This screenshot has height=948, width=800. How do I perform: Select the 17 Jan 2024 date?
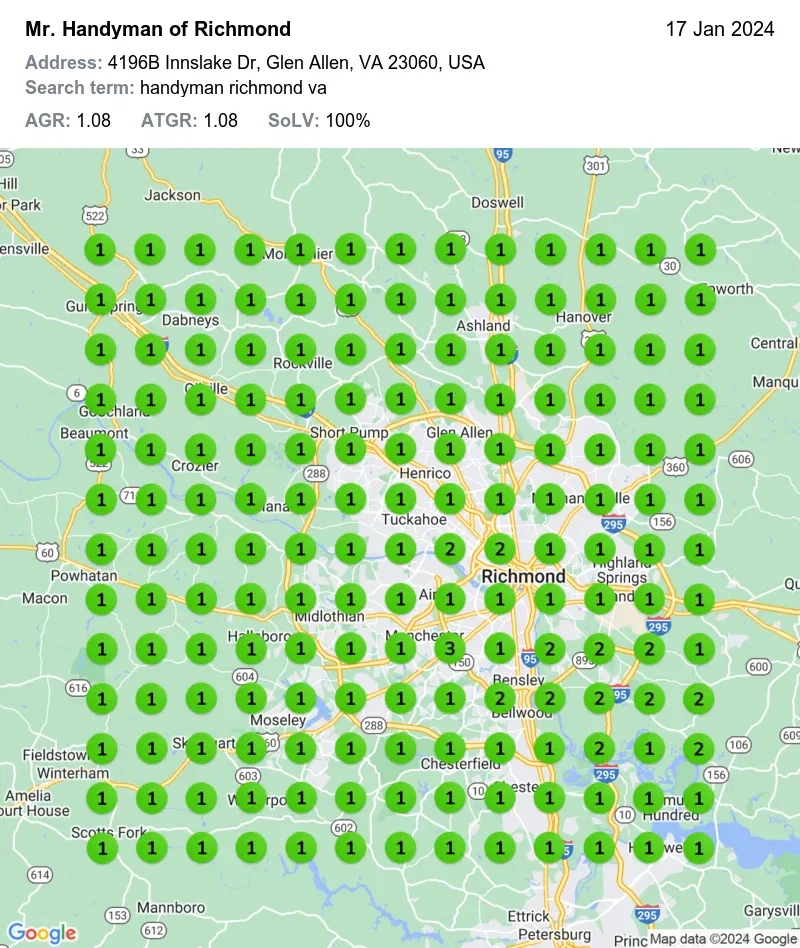[x=720, y=29]
